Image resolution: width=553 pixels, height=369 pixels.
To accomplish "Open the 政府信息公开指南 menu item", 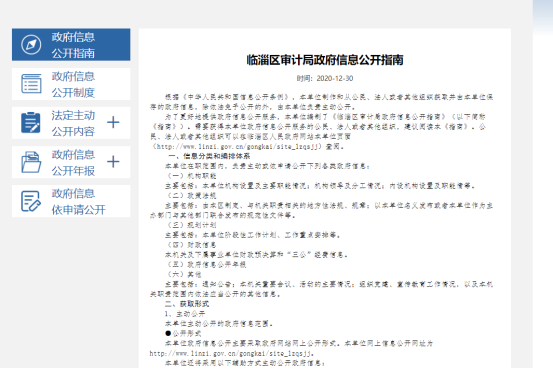I will tap(71, 45).
